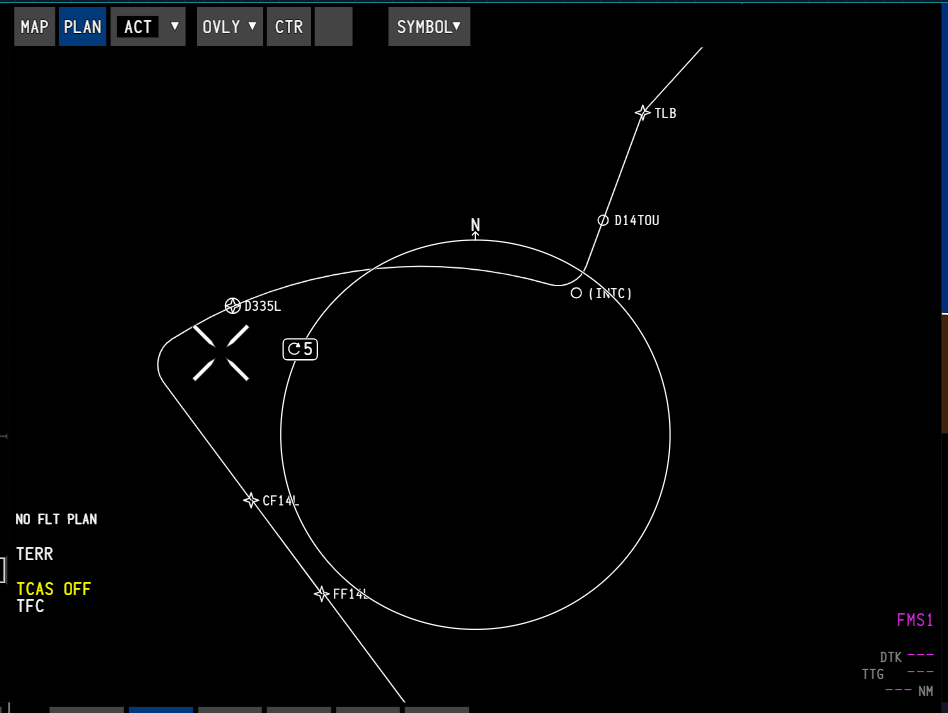The width and height of the screenshot is (948, 713).
Task: Select the (INTC) intercept waypoint circle
Action: [x=576, y=293]
